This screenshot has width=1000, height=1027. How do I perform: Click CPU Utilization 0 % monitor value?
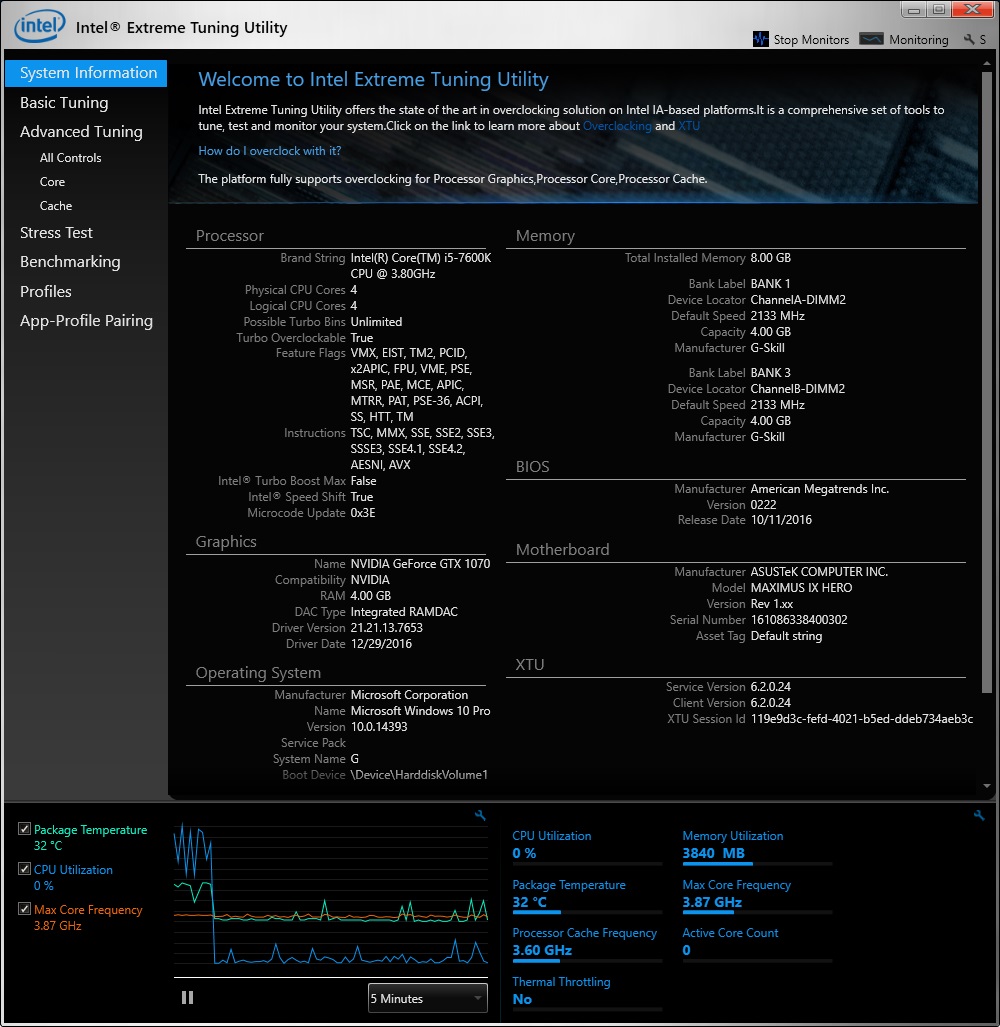point(524,853)
